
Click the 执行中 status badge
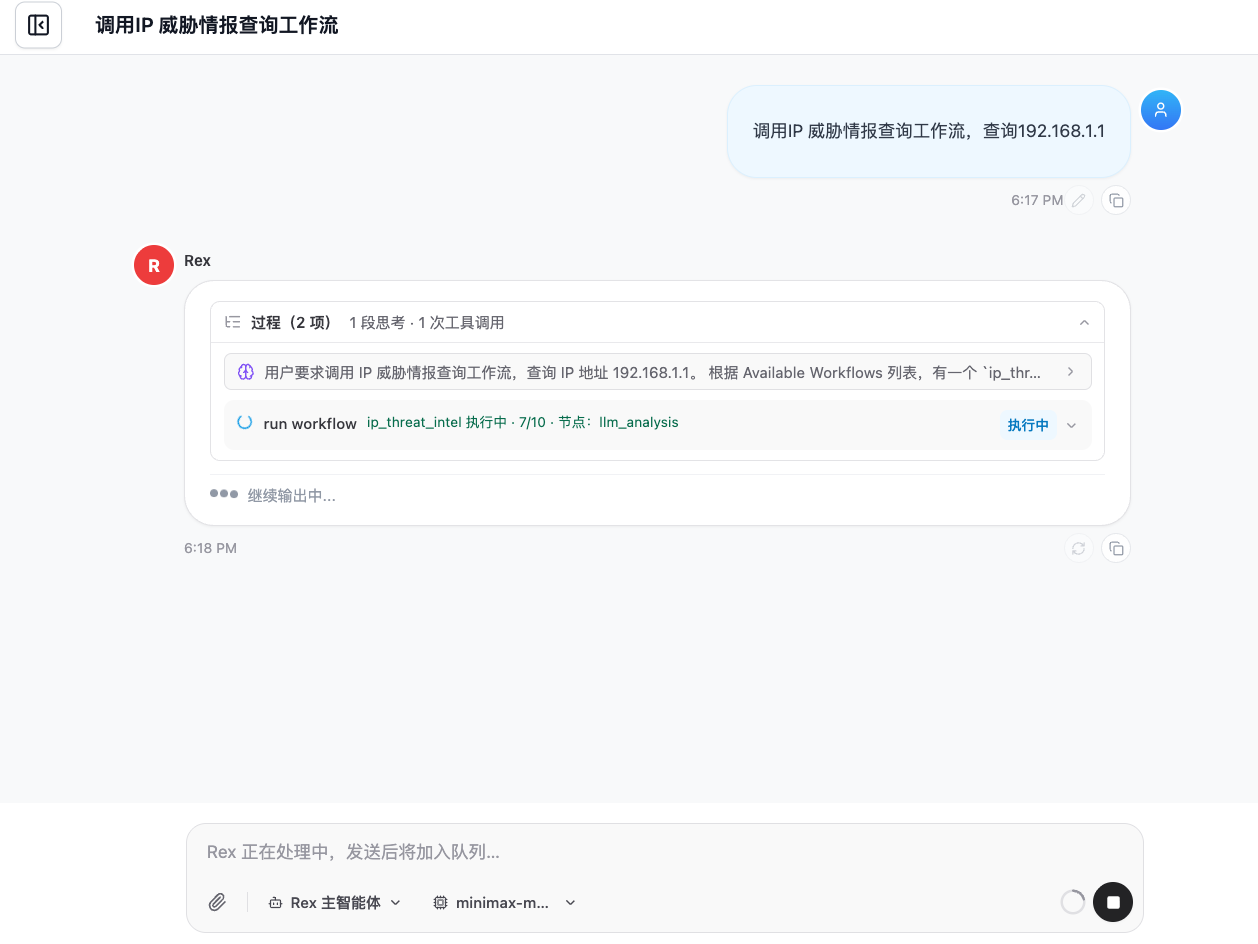pyautogui.click(x=1028, y=425)
